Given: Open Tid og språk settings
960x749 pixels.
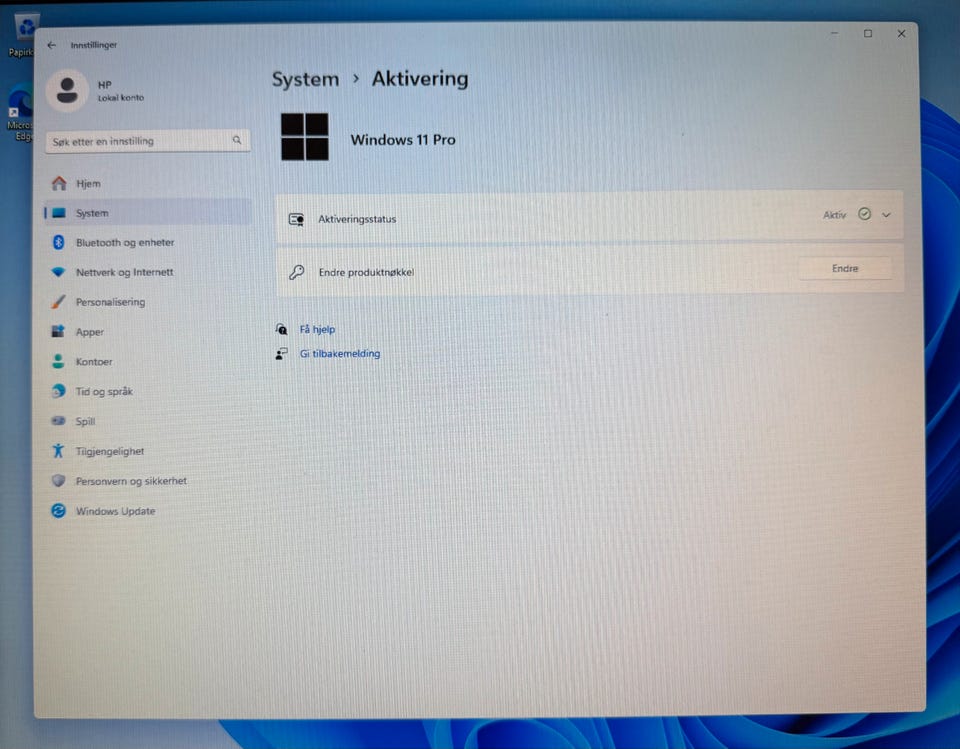Looking at the screenshot, I should (x=148, y=391).
